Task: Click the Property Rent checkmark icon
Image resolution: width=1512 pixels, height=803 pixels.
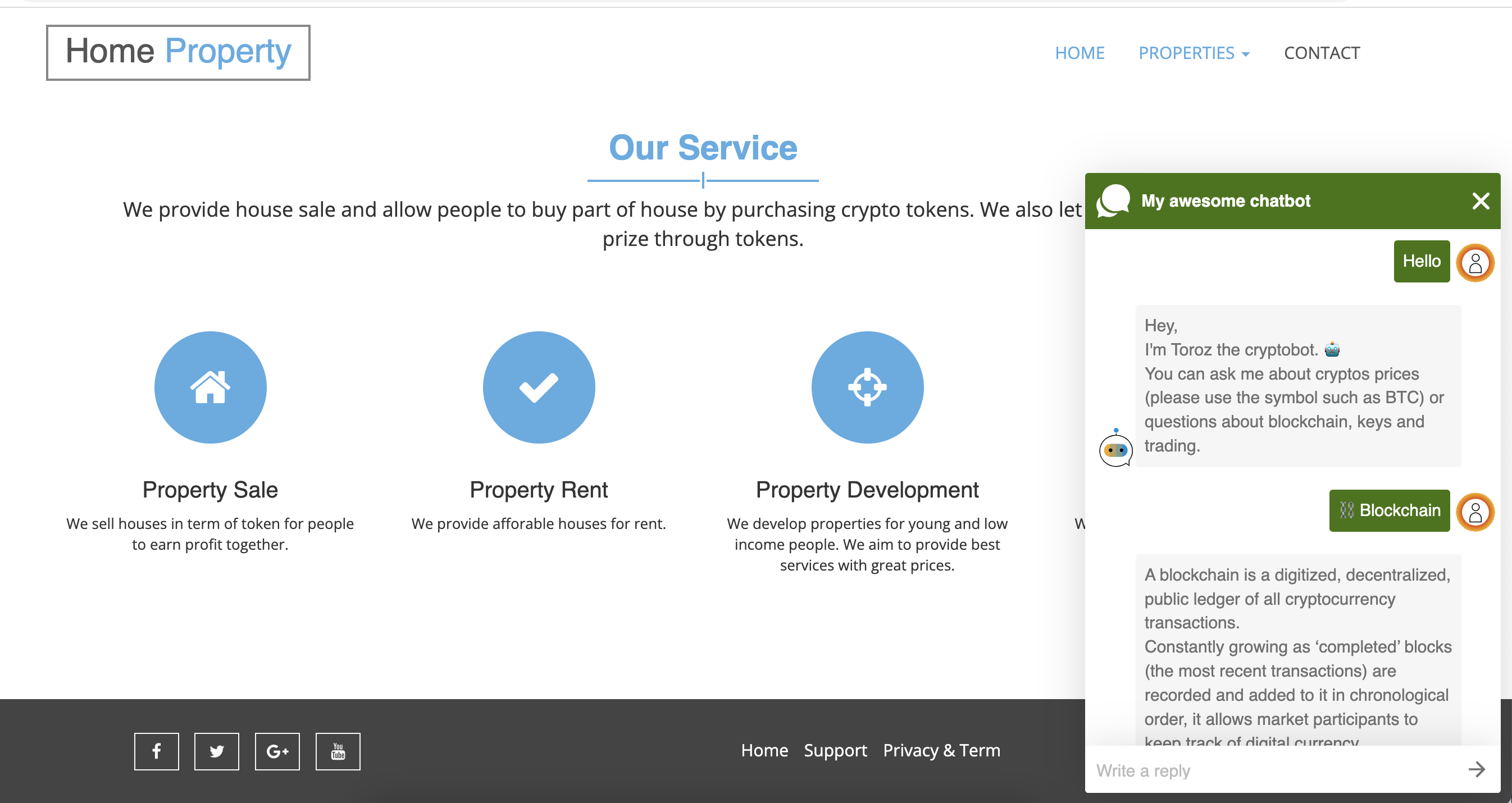Action: 539,387
